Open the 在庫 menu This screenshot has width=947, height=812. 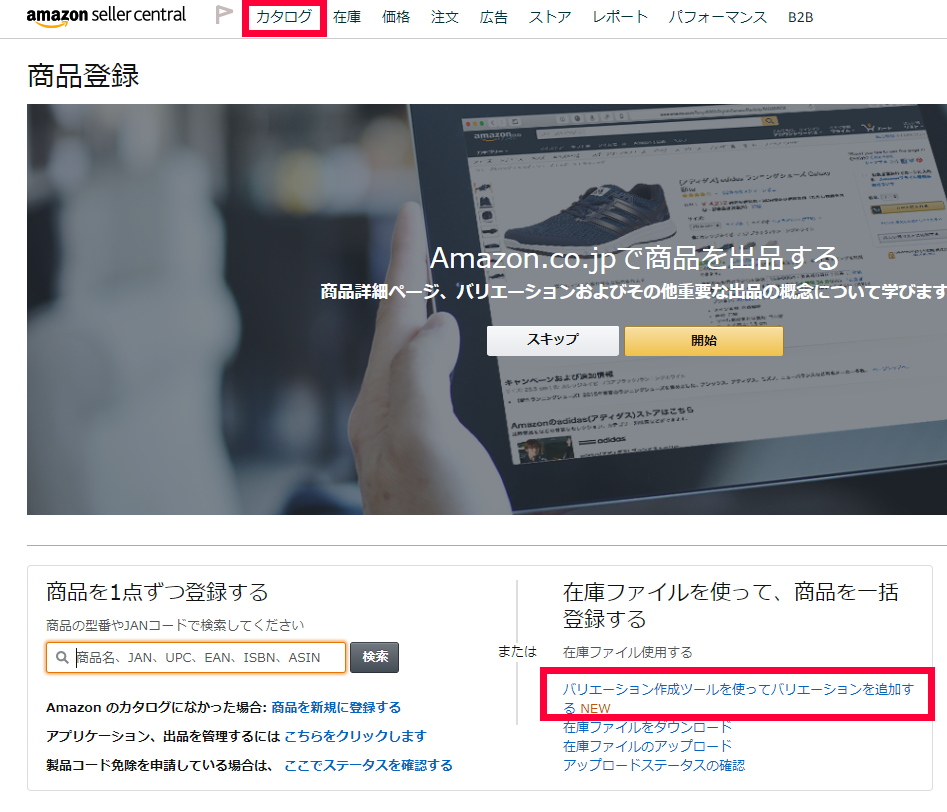[x=347, y=17]
